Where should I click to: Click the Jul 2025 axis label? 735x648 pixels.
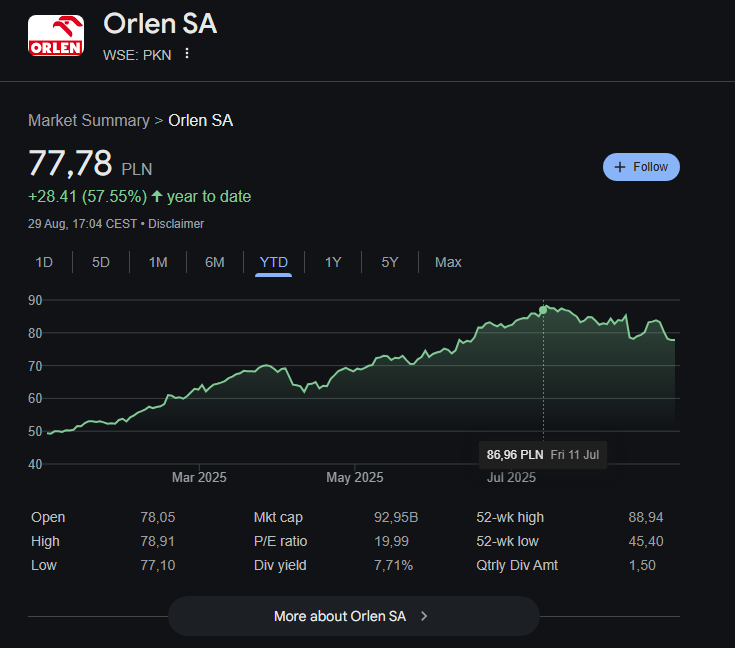511,477
